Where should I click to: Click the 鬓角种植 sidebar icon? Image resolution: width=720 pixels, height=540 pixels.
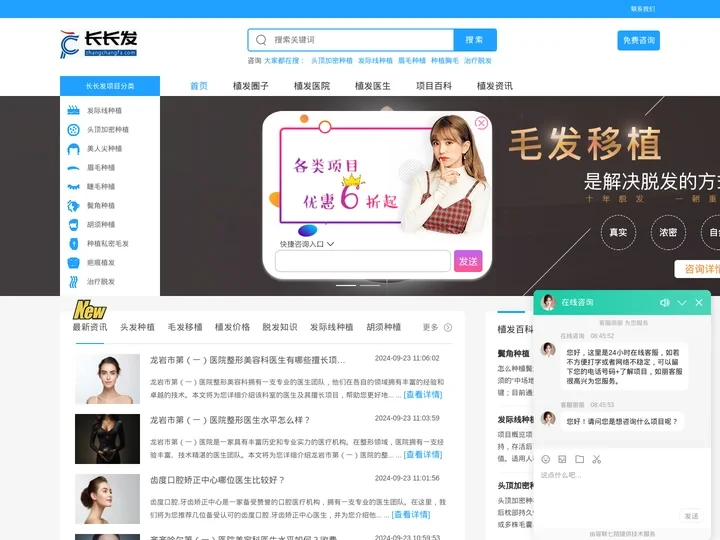73,206
